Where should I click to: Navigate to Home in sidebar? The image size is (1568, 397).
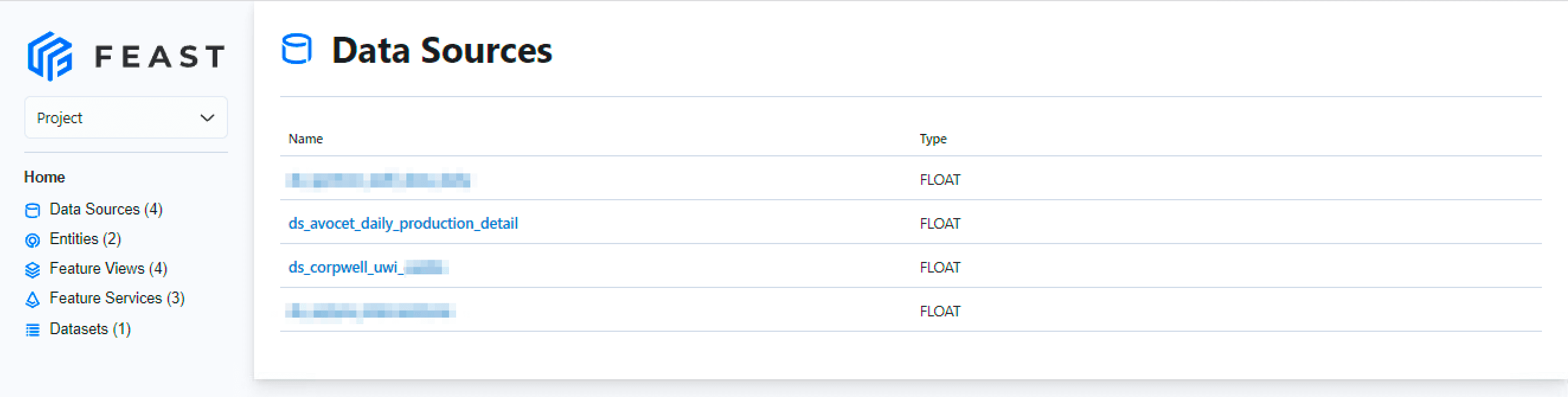tap(44, 177)
